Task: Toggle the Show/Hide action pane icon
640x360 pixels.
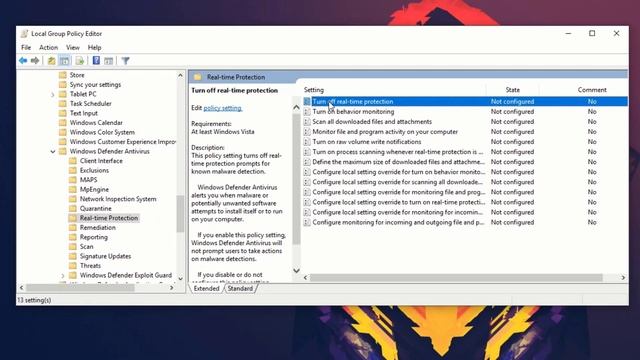Action: tap(109, 61)
